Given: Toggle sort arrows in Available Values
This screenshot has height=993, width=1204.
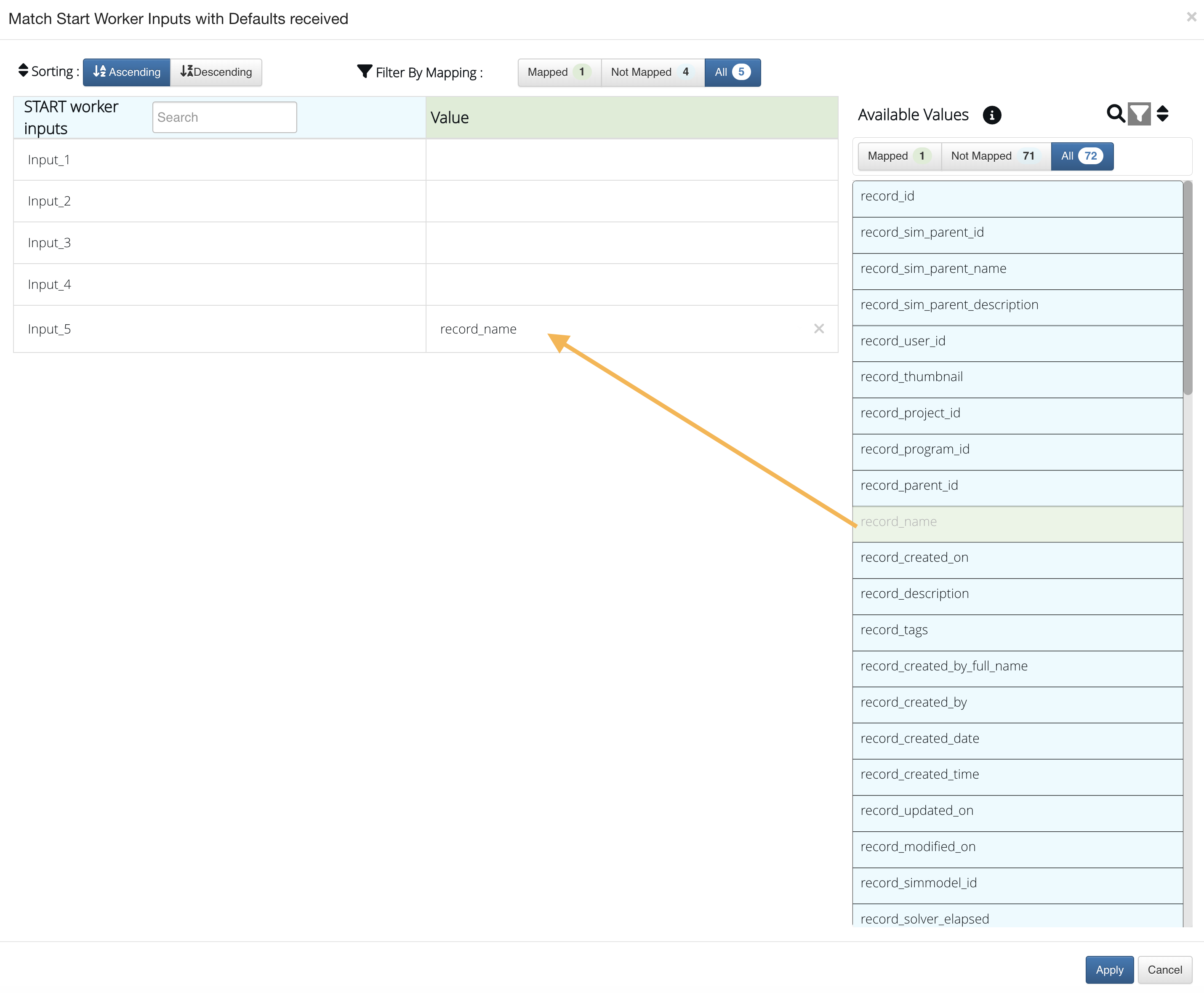Looking at the screenshot, I should (x=1162, y=114).
